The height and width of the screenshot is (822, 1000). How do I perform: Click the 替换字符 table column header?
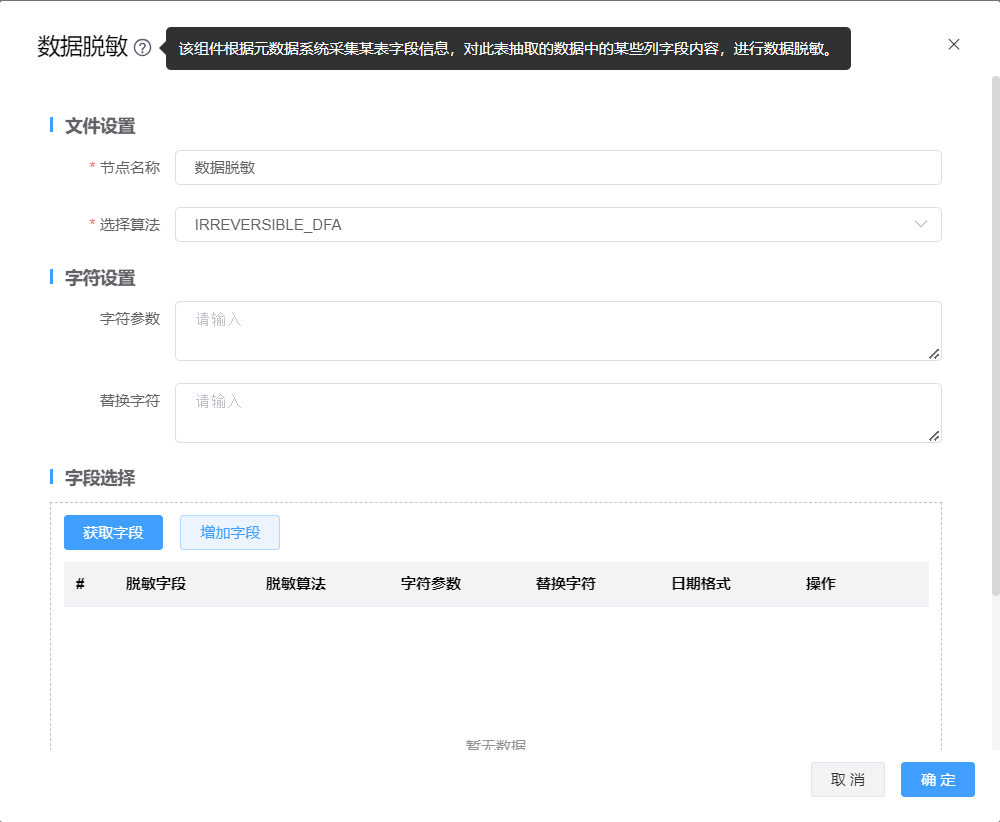click(566, 584)
